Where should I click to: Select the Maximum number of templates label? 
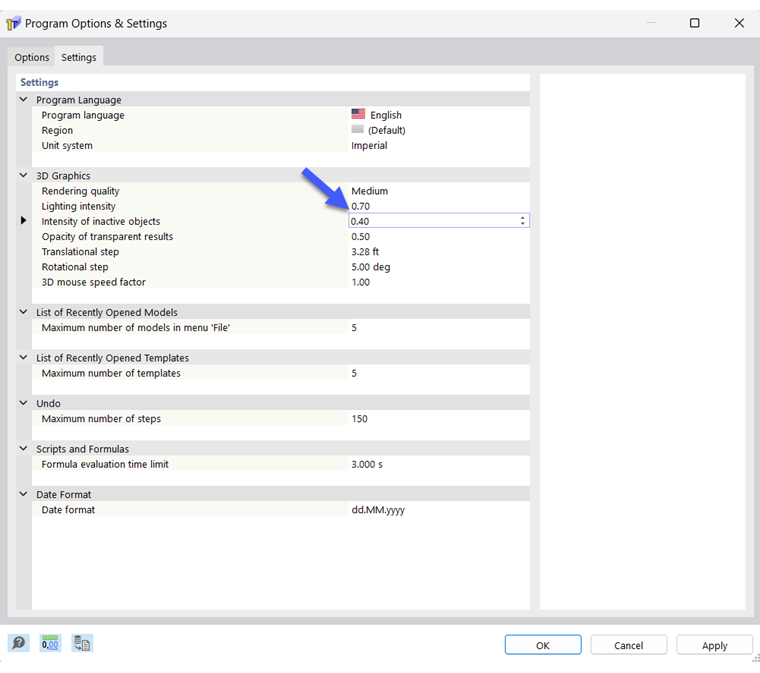[111, 373]
